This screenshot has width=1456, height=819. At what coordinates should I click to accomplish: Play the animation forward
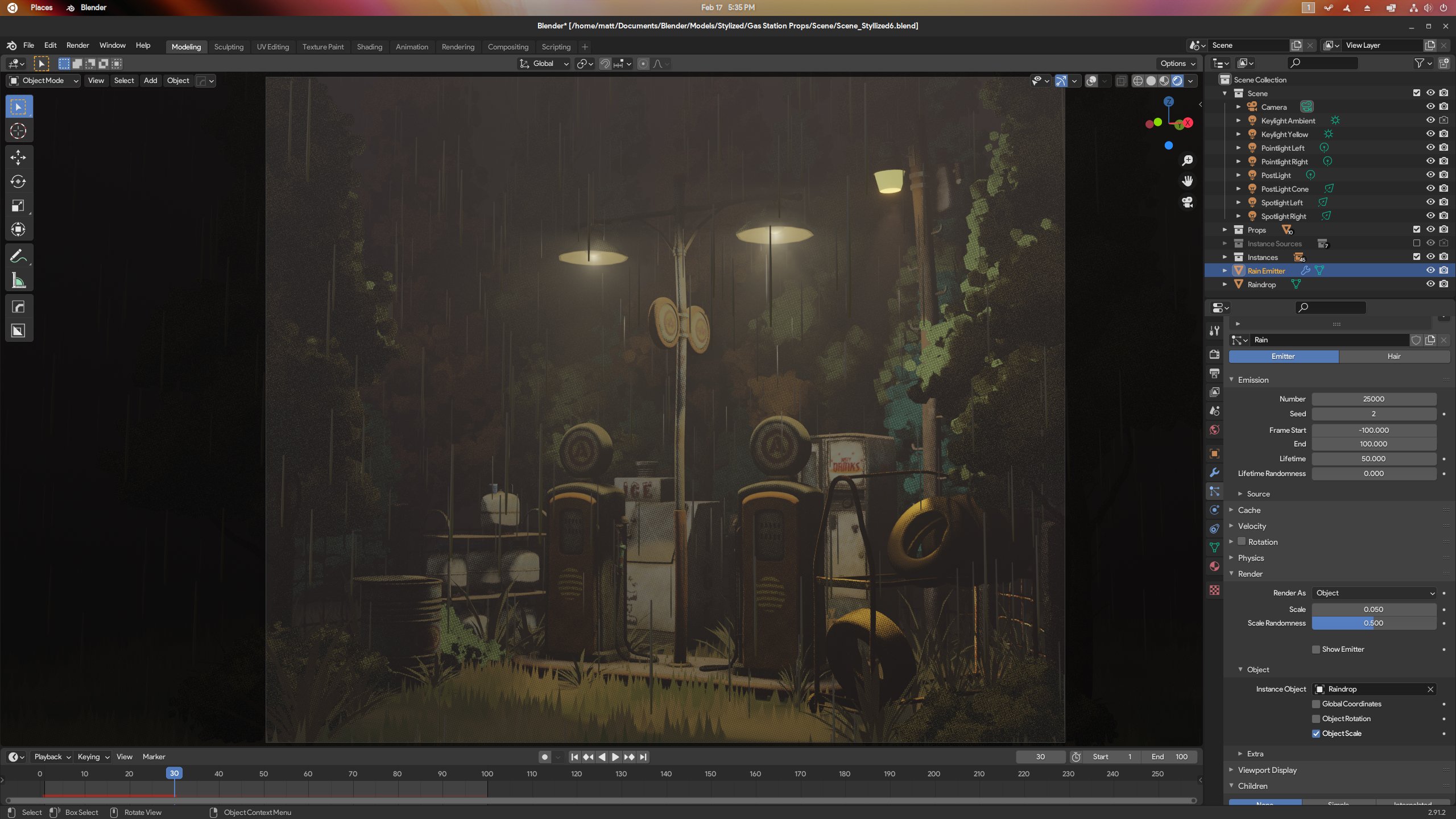(615, 757)
